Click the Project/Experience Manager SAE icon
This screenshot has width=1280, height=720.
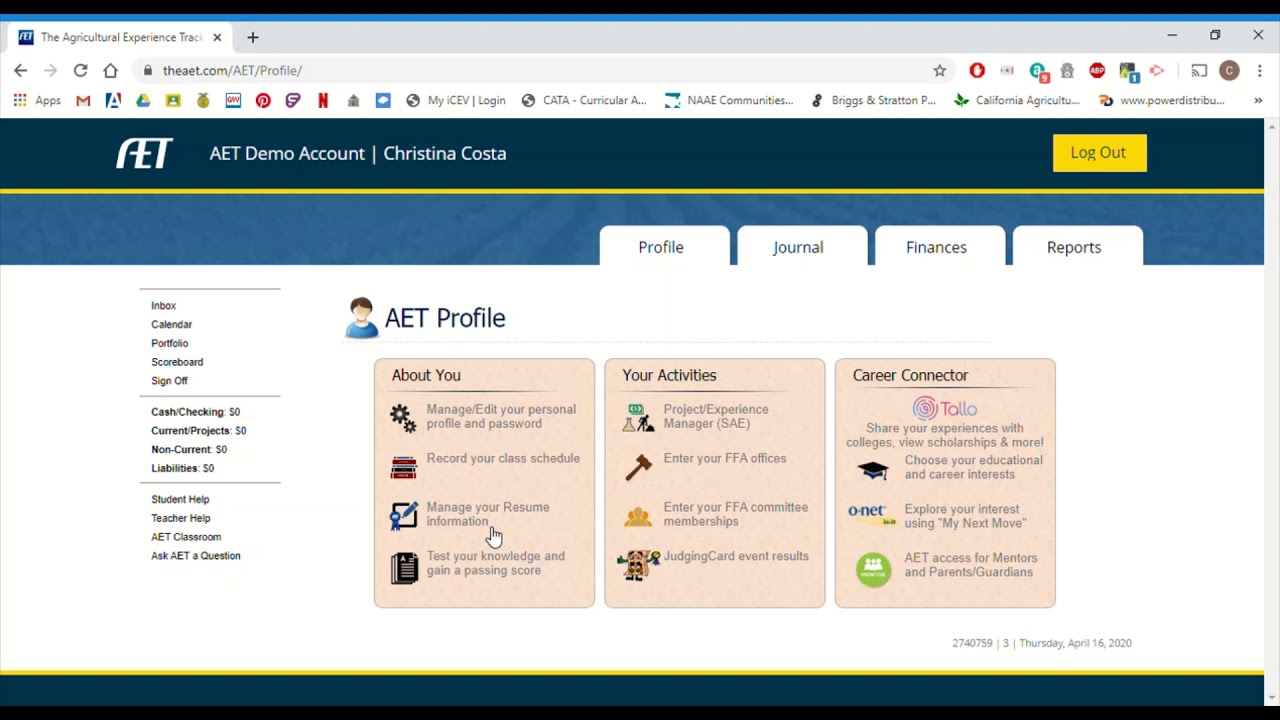tap(638, 418)
